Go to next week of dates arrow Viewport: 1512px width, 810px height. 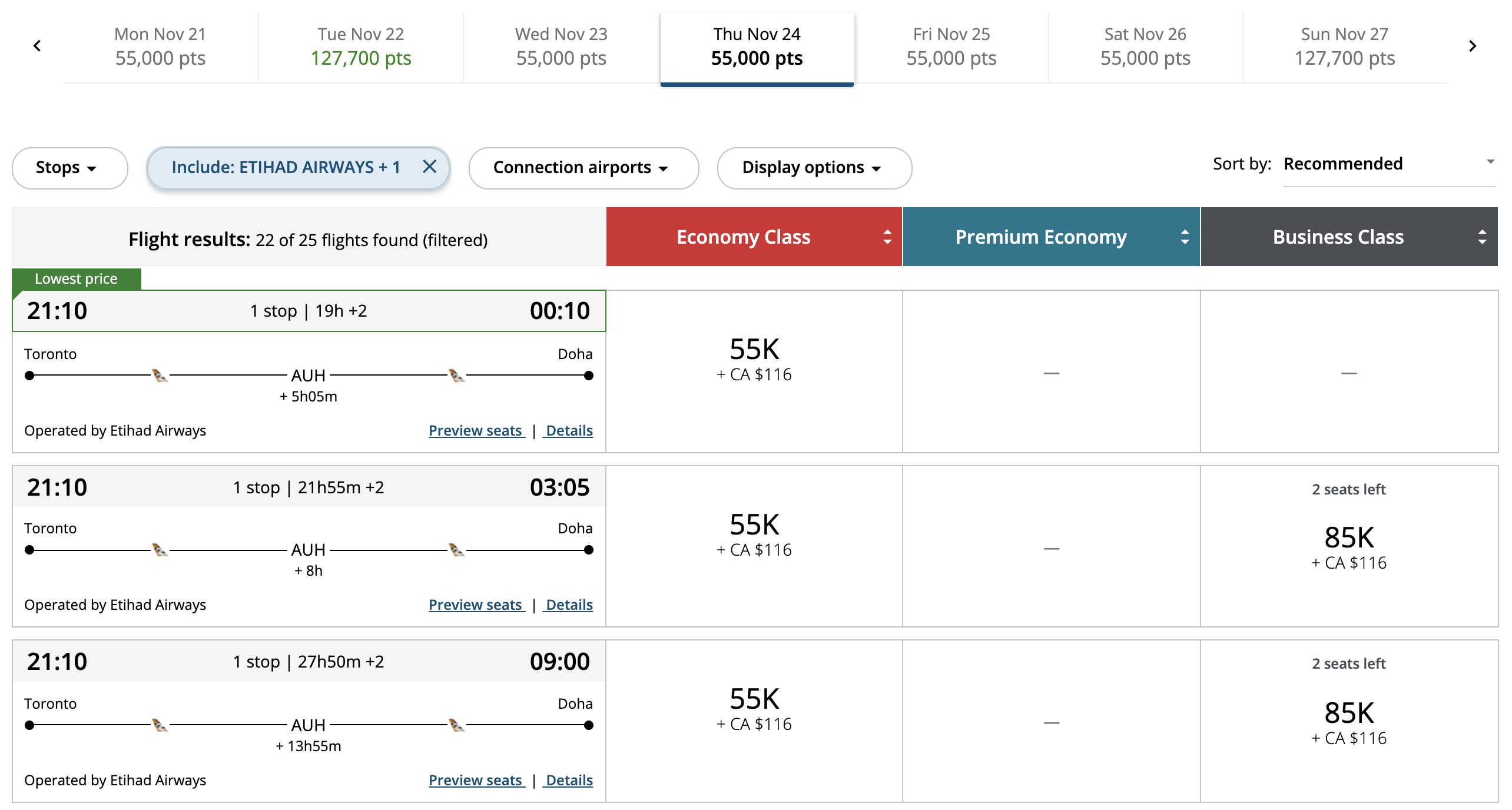point(1473,46)
